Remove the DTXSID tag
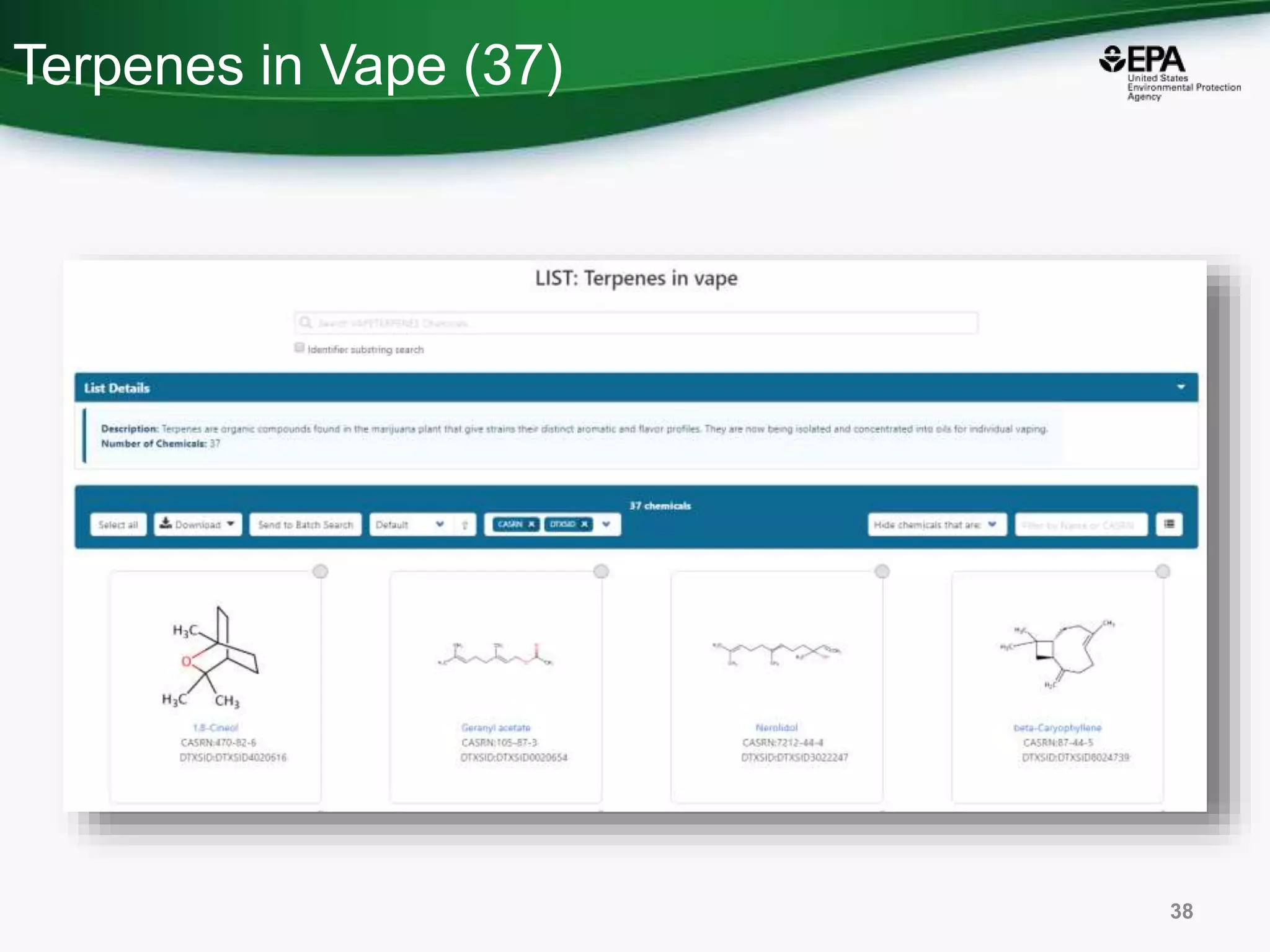1270x952 pixels. (x=584, y=524)
